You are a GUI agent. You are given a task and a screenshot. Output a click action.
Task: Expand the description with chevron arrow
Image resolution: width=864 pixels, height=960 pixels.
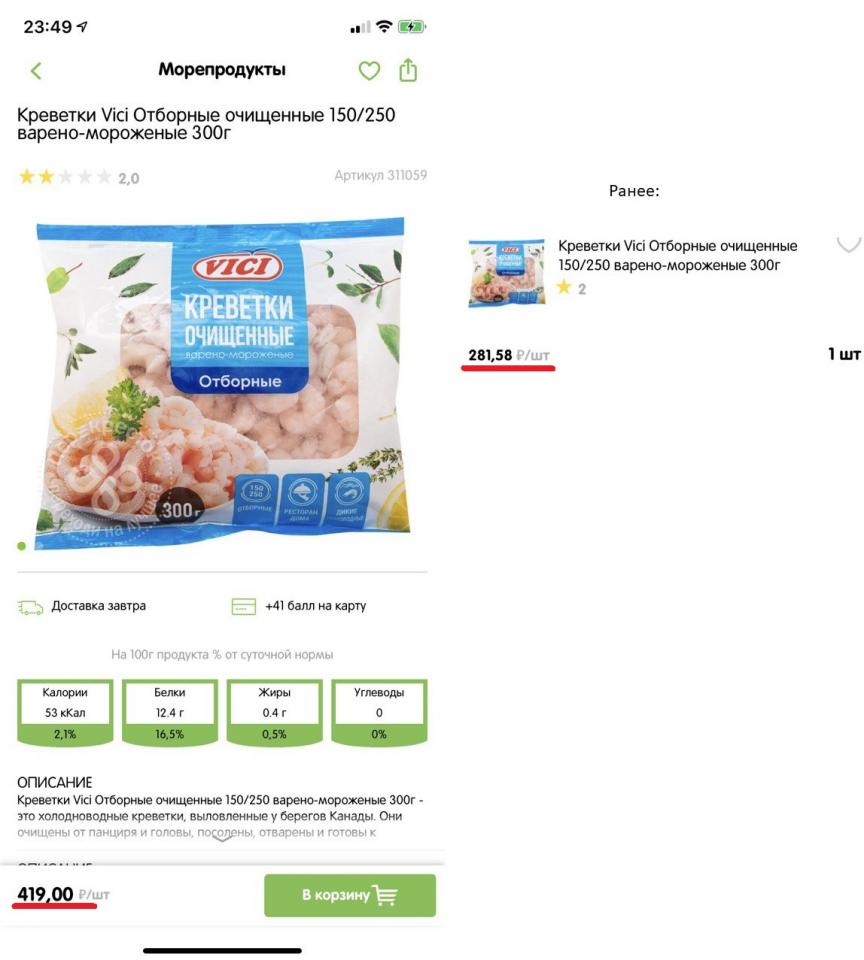(x=222, y=838)
